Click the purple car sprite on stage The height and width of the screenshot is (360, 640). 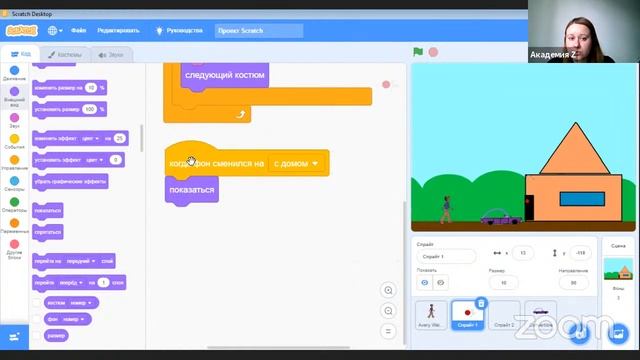[x=501, y=217]
